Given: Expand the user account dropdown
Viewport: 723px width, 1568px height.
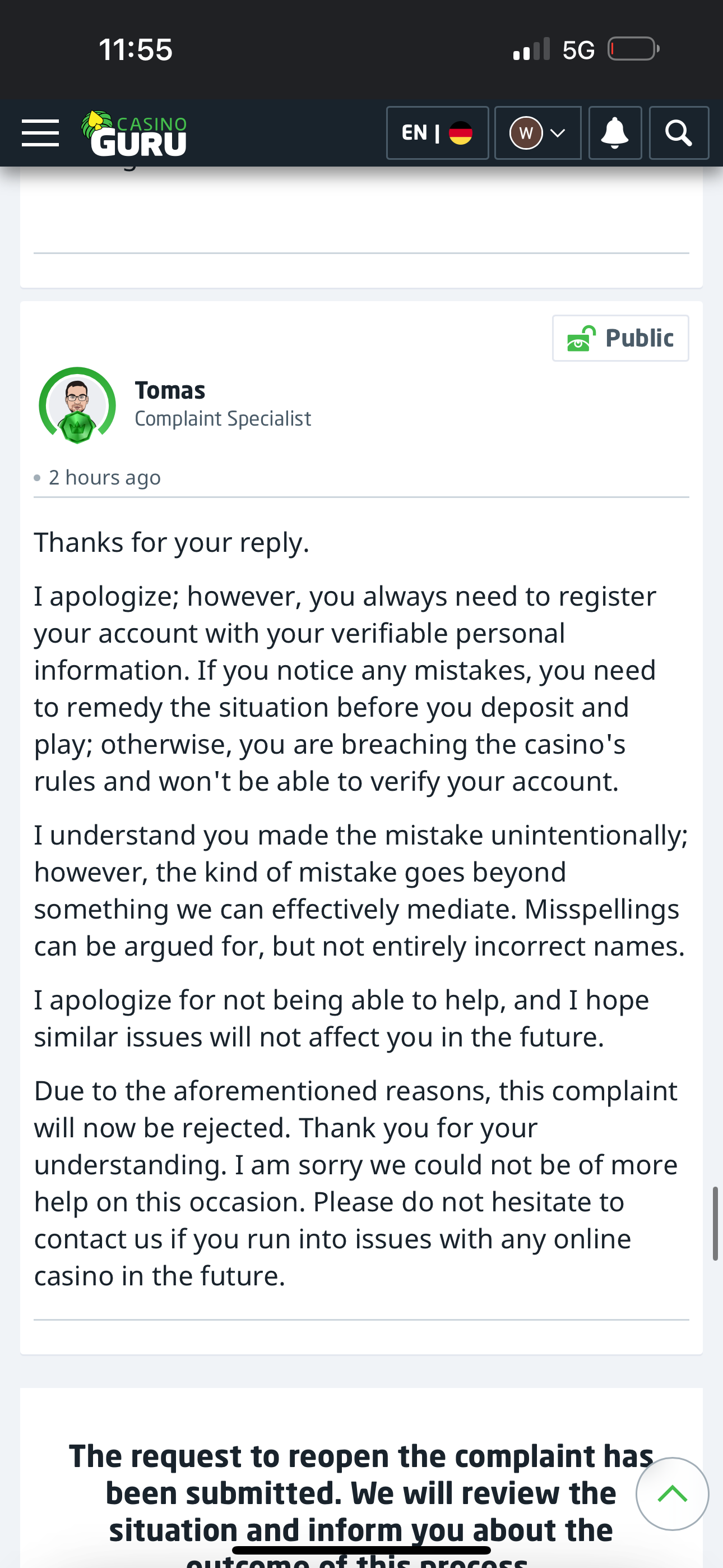Looking at the screenshot, I should tap(558, 133).
